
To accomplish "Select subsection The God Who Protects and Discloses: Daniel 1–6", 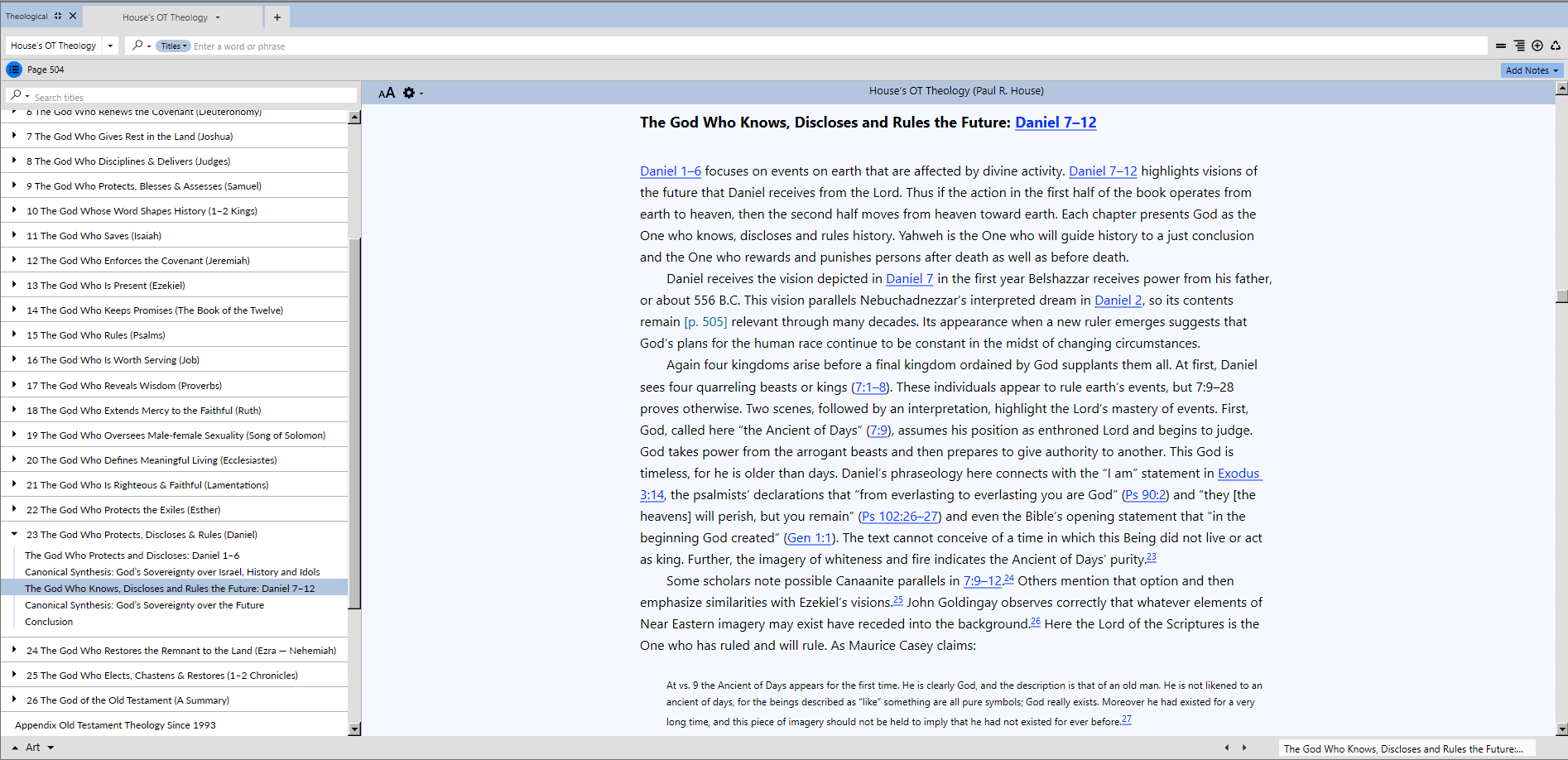I will [132, 556].
